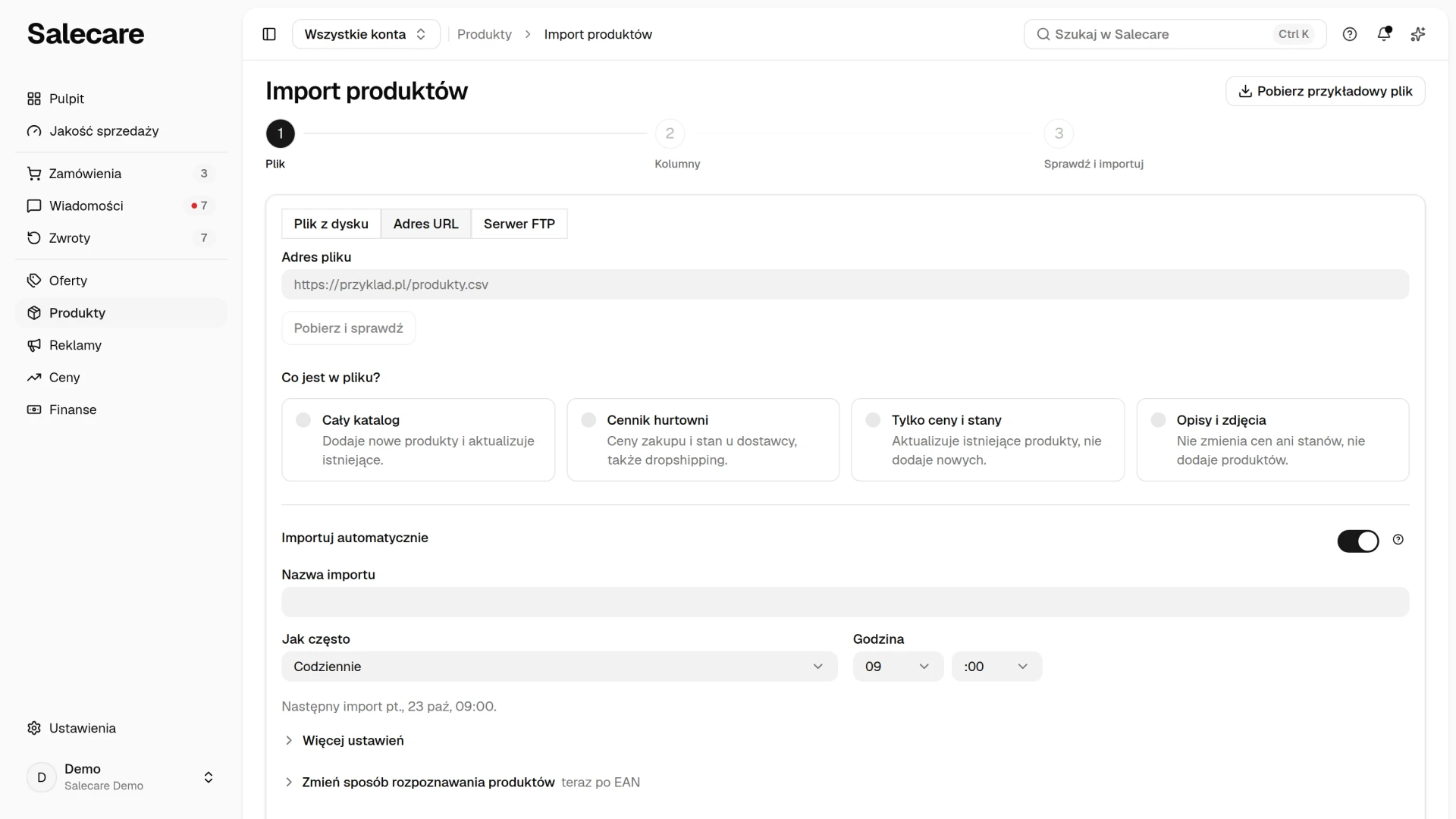Image resolution: width=1456 pixels, height=819 pixels.
Task: Disable the Importuj automatycznie switch
Action: pyautogui.click(x=1358, y=541)
